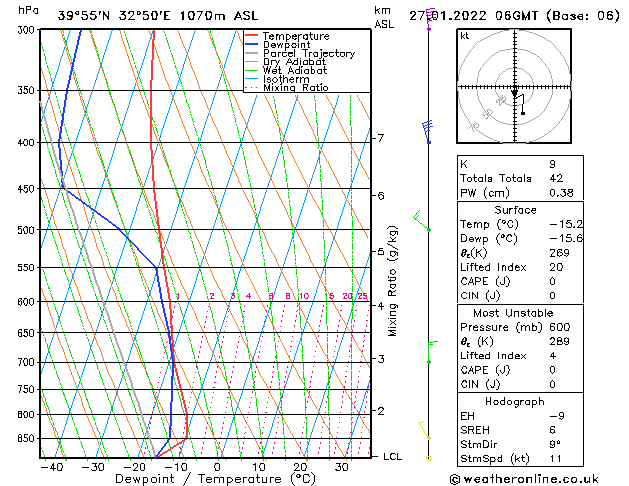
Task: Click the Most Unstable Pressure value 600
Action: coord(559,327)
